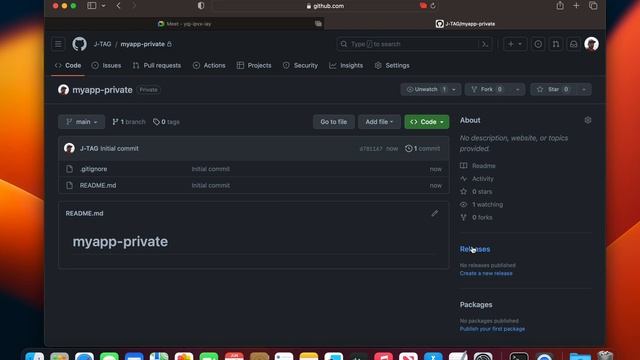Open the 1 commit history link
Screen dimensions: 640x360
(x=422, y=149)
